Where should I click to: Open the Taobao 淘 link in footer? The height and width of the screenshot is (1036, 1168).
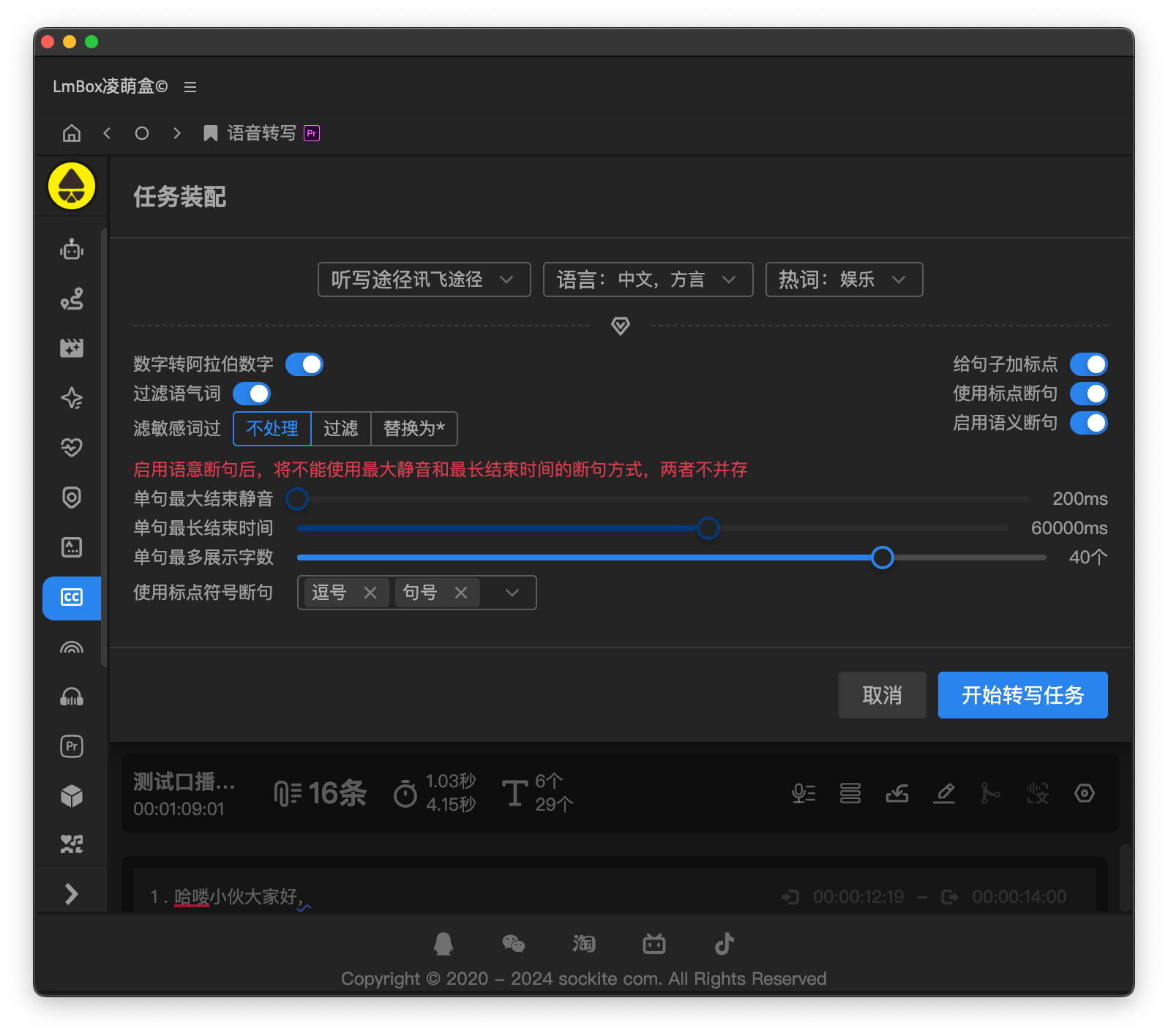(584, 944)
